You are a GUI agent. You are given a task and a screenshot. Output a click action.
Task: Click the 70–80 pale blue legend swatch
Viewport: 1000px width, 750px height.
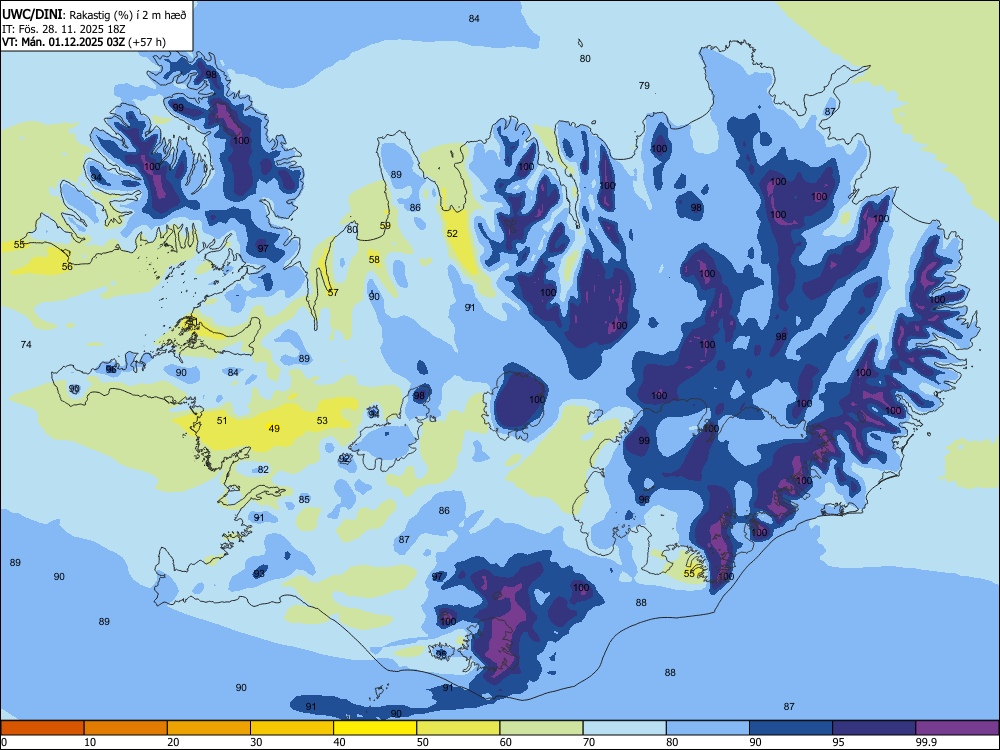click(624, 728)
